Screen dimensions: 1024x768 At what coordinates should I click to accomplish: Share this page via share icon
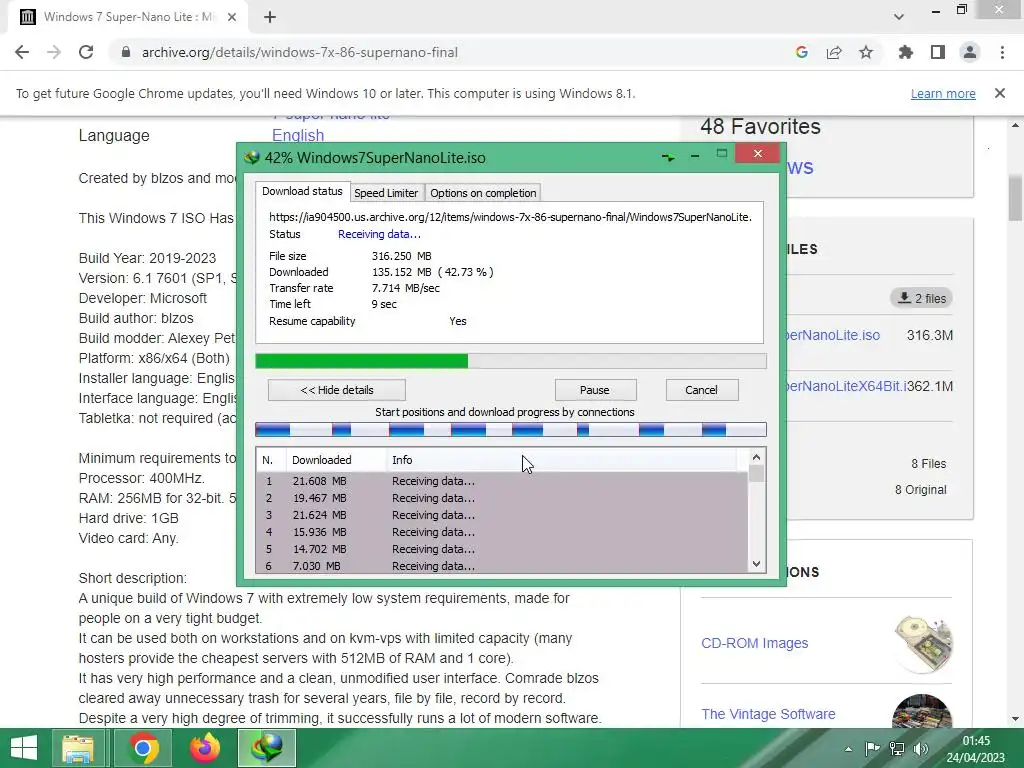(834, 52)
